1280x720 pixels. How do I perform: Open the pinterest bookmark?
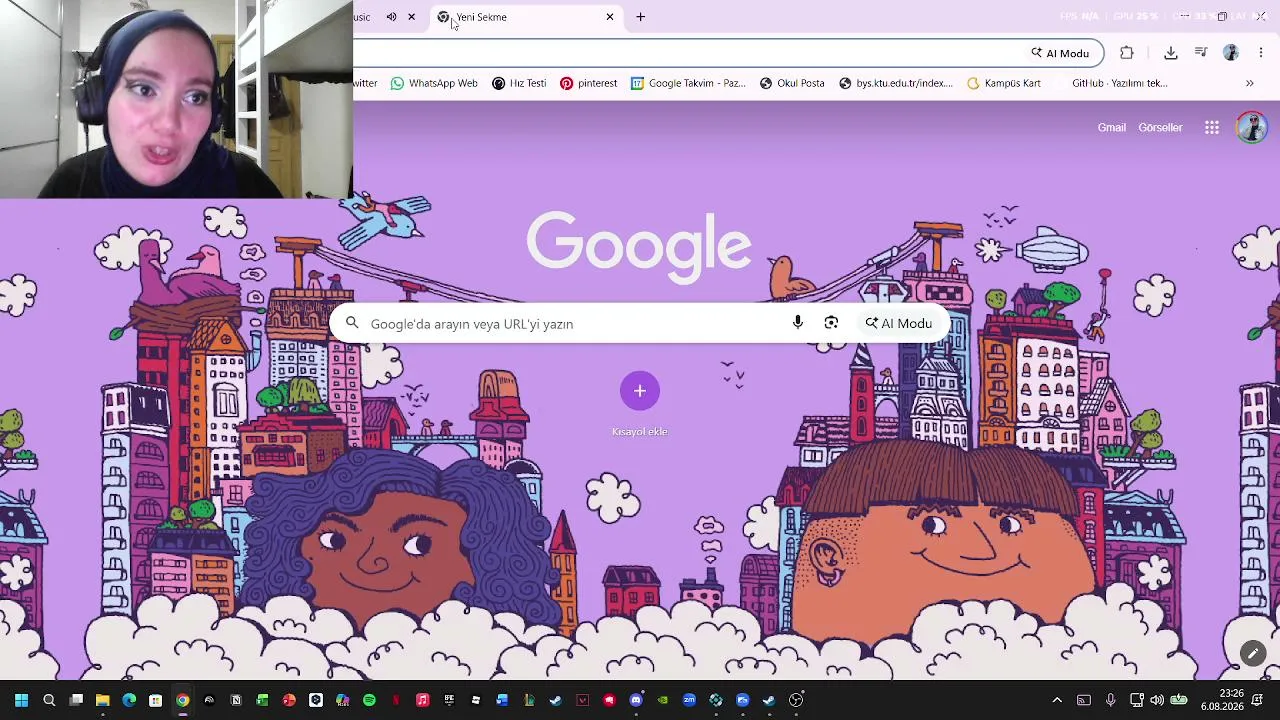coord(588,83)
